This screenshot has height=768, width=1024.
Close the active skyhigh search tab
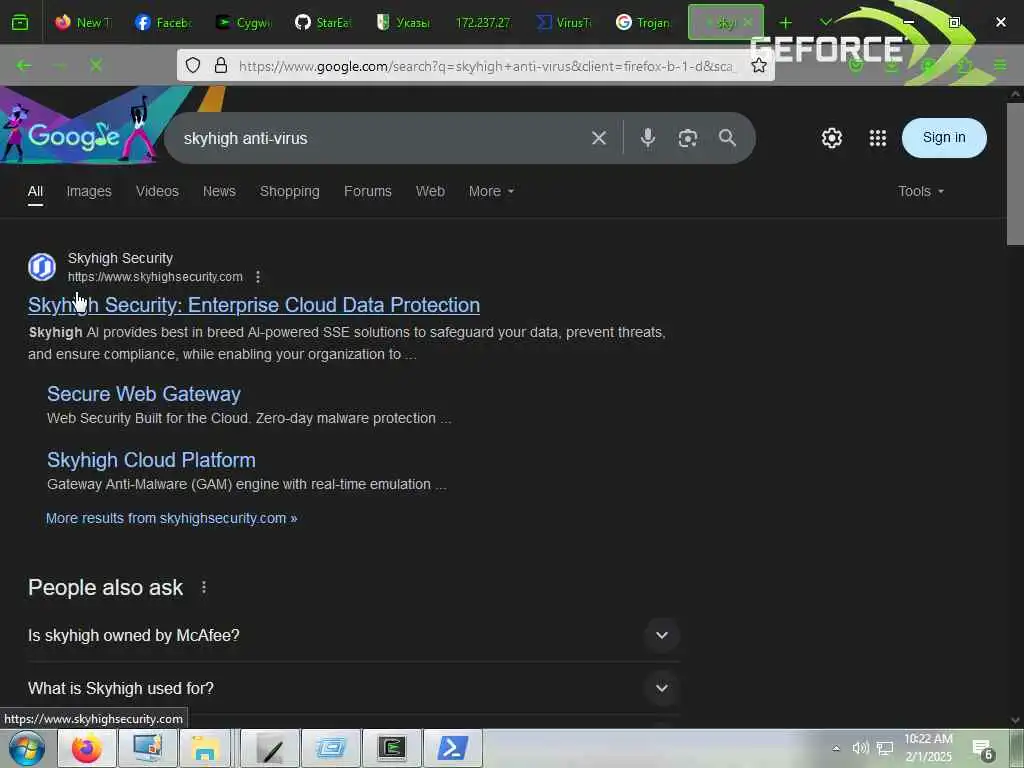pos(748,22)
